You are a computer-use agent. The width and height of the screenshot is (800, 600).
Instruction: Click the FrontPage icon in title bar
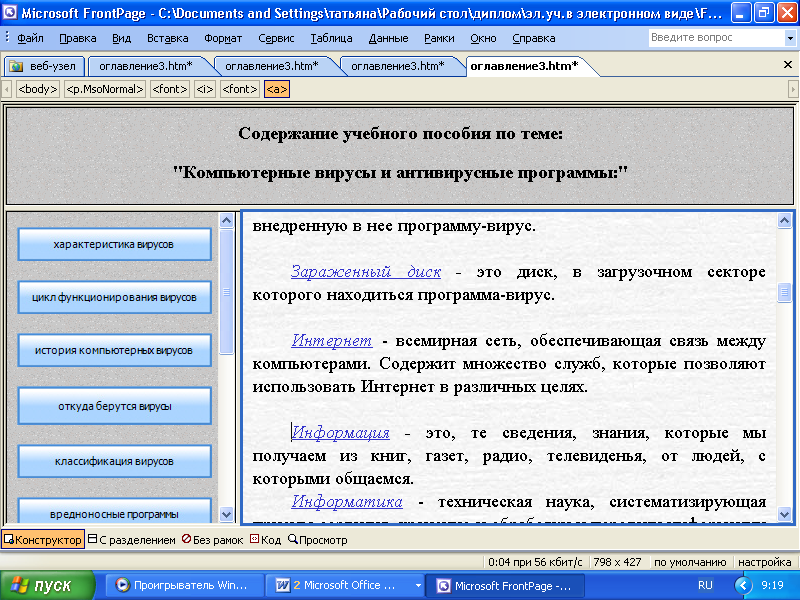click(10, 13)
